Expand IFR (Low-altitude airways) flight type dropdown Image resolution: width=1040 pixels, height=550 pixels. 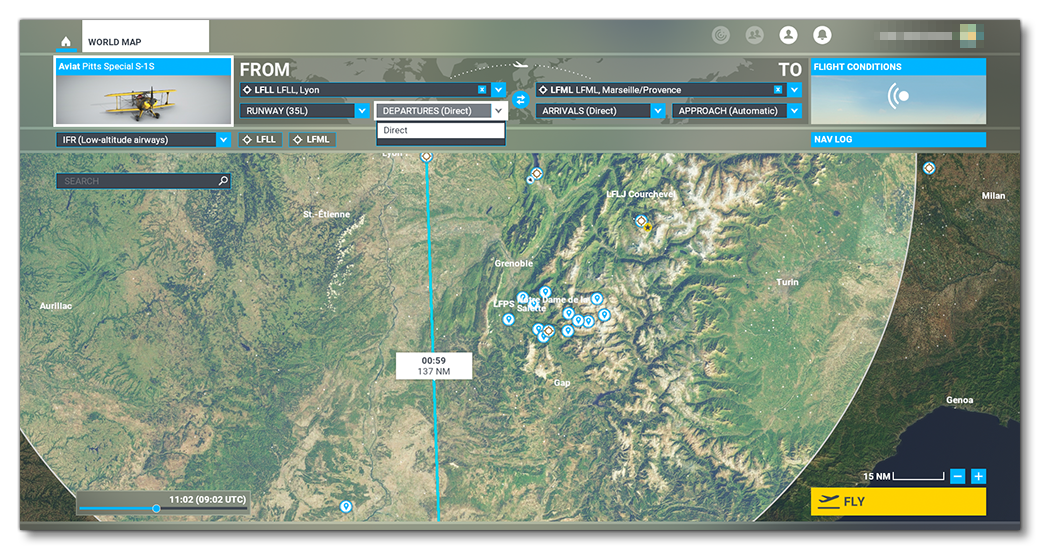coord(223,140)
